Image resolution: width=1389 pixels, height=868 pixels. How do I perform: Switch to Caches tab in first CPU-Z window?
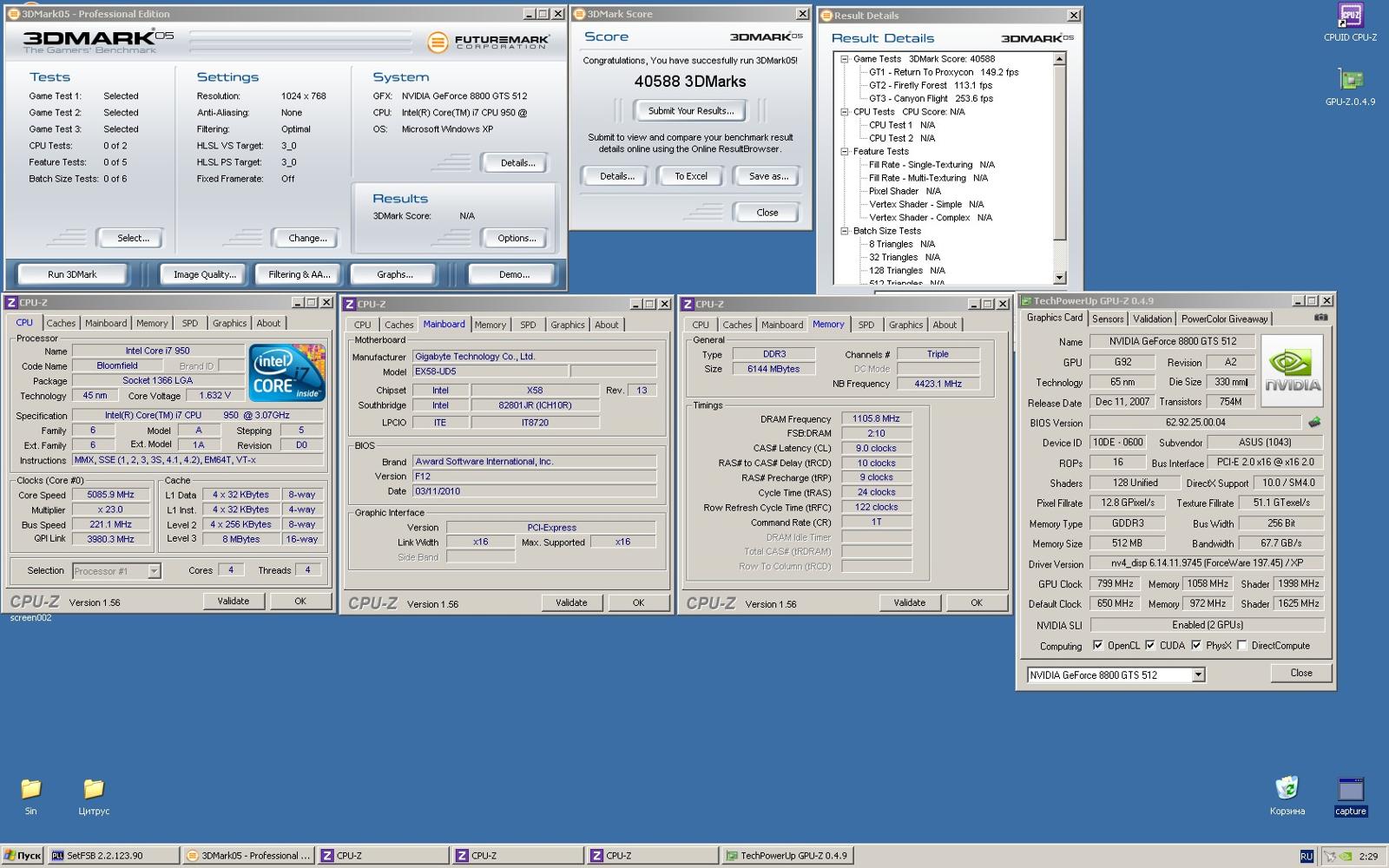[x=61, y=323]
